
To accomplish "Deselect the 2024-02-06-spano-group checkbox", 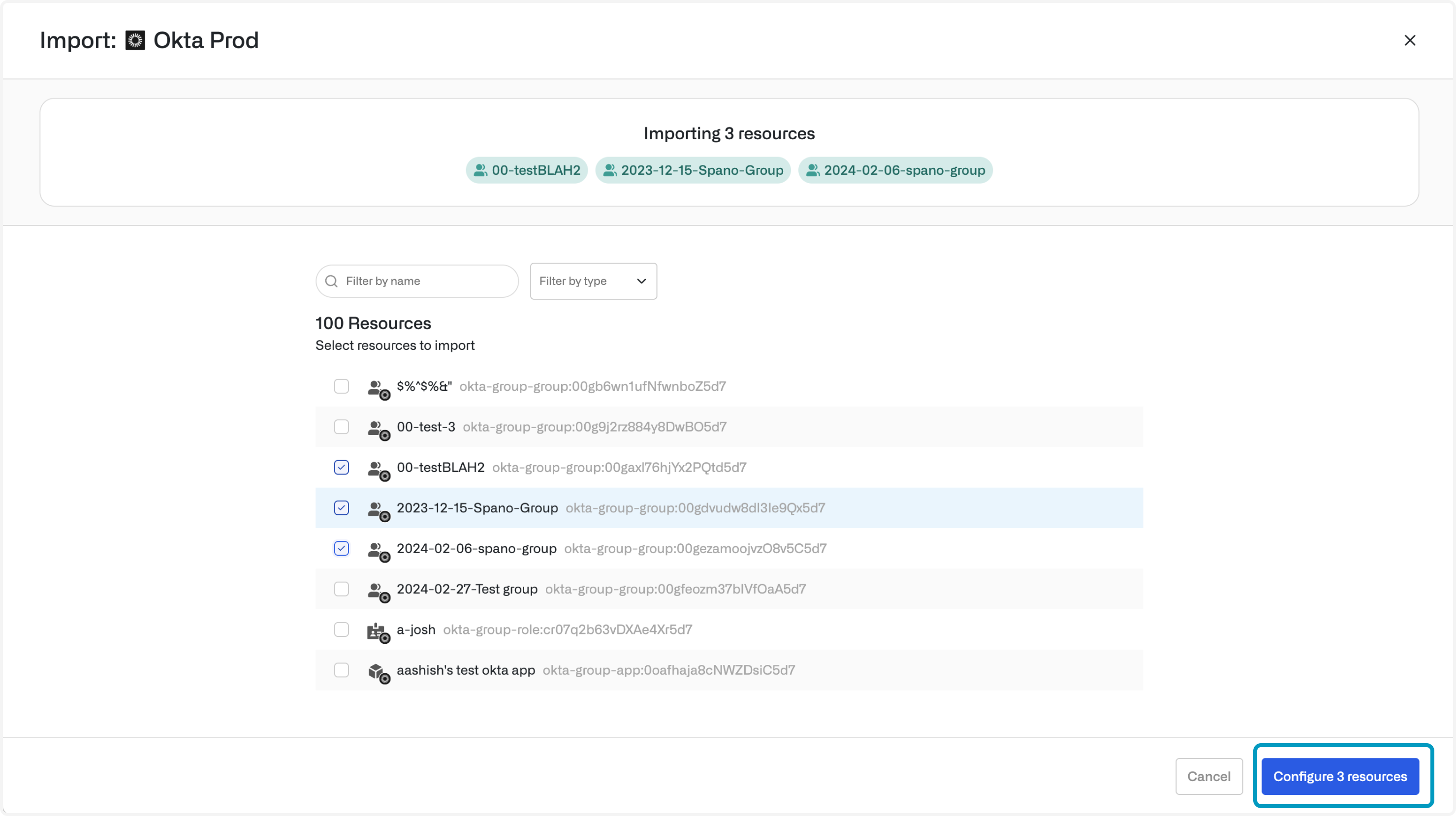I will pyautogui.click(x=342, y=548).
